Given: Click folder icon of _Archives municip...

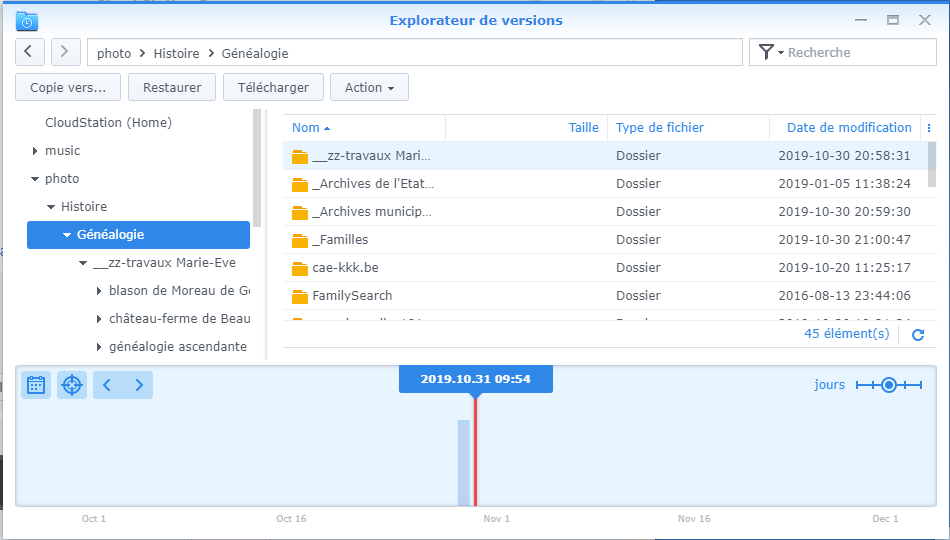Looking at the screenshot, I should pos(300,212).
